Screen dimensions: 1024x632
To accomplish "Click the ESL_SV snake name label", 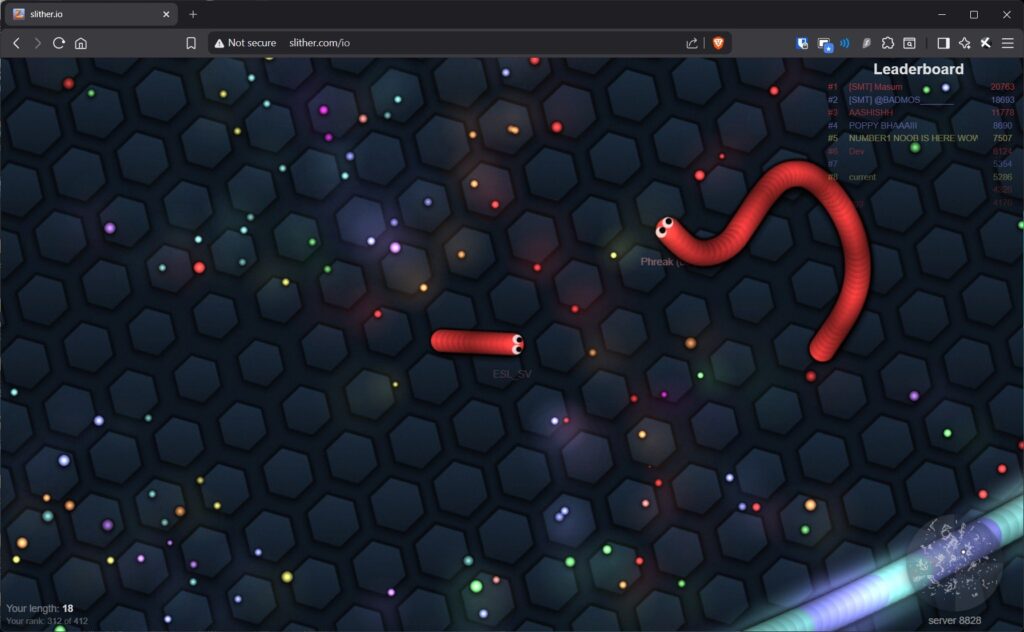I will 512,374.
